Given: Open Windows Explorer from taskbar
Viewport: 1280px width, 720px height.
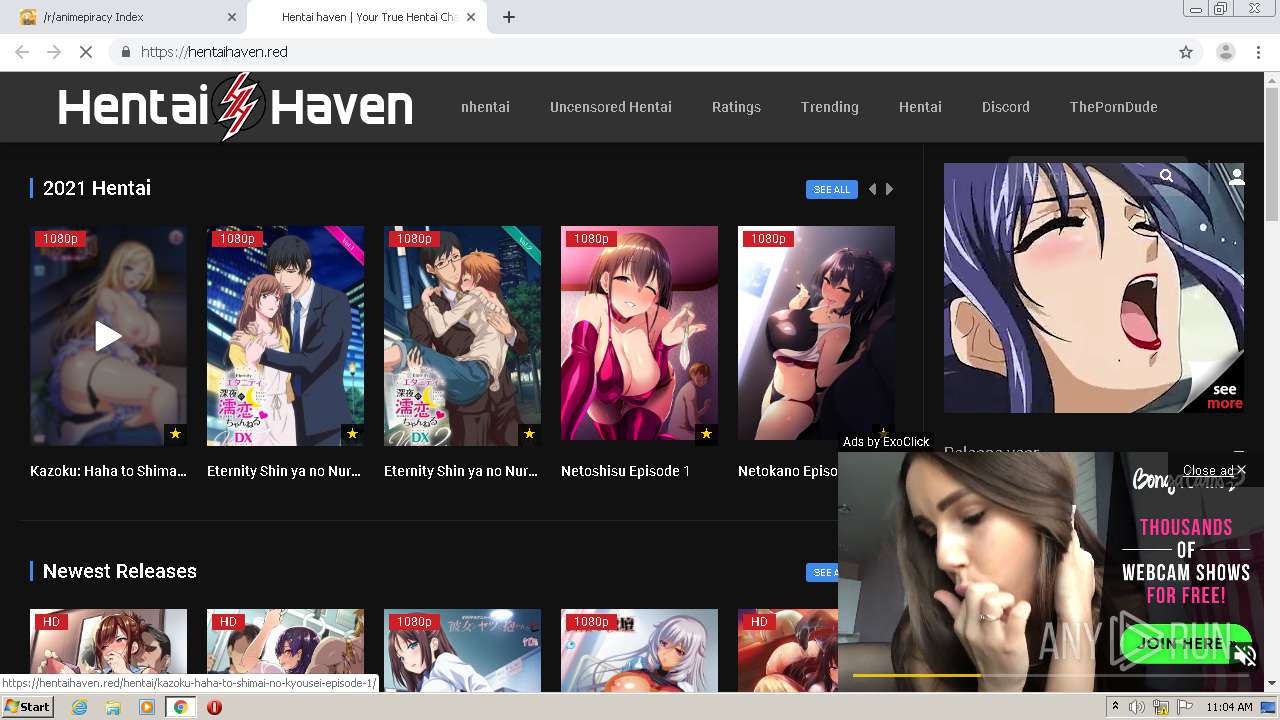Looking at the screenshot, I should coord(113,707).
